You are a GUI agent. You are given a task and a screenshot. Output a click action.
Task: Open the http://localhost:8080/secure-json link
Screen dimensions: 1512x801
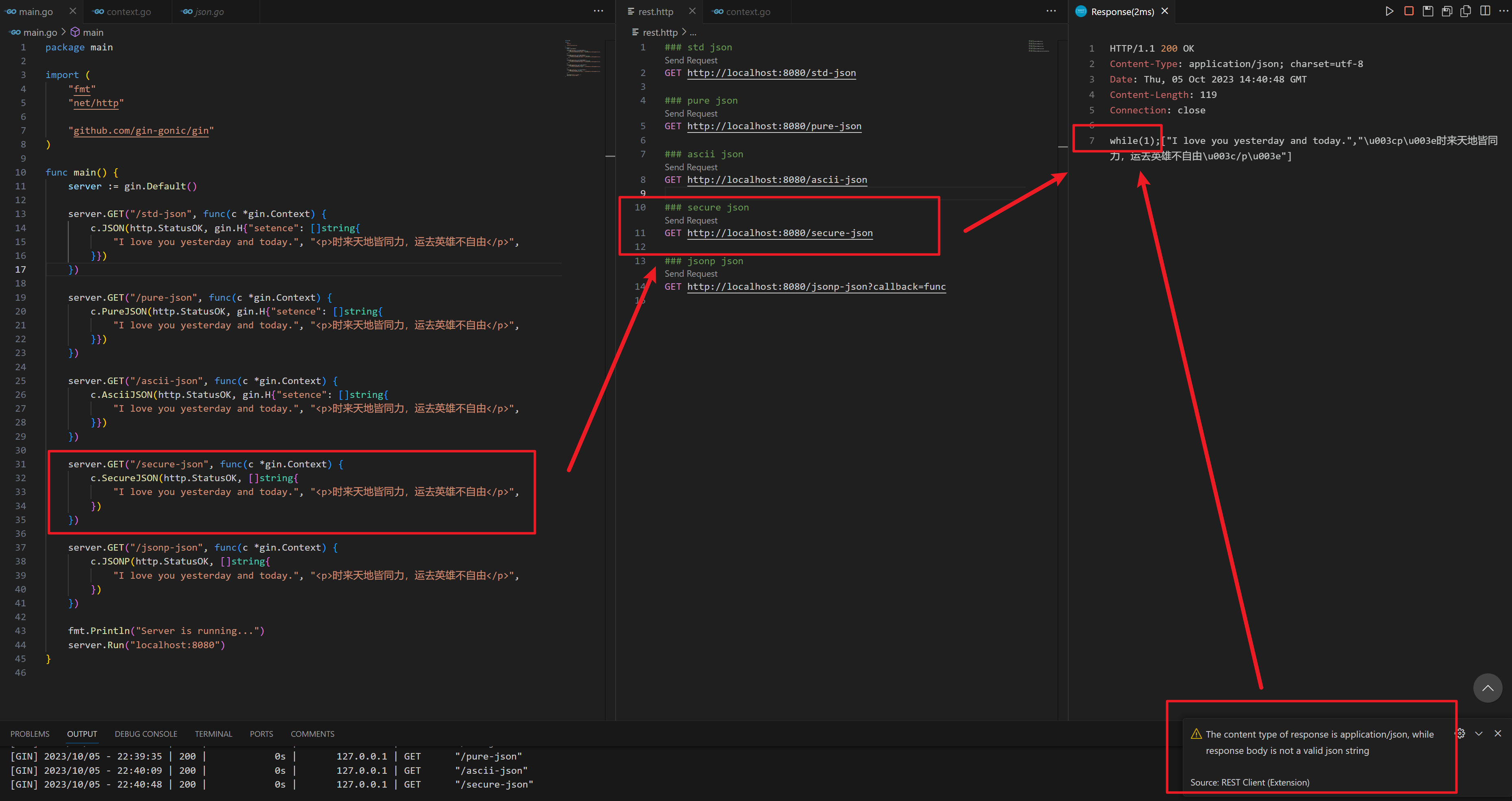pyautogui.click(x=779, y=233)
